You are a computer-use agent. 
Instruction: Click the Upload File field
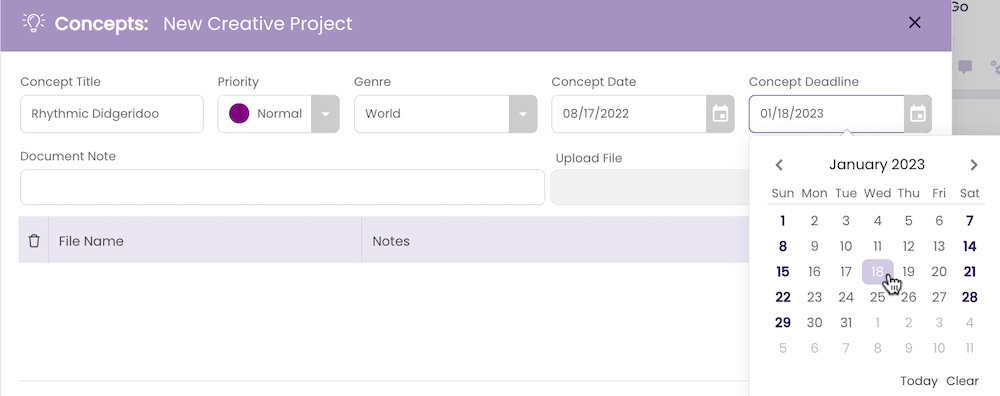(650, 187)
